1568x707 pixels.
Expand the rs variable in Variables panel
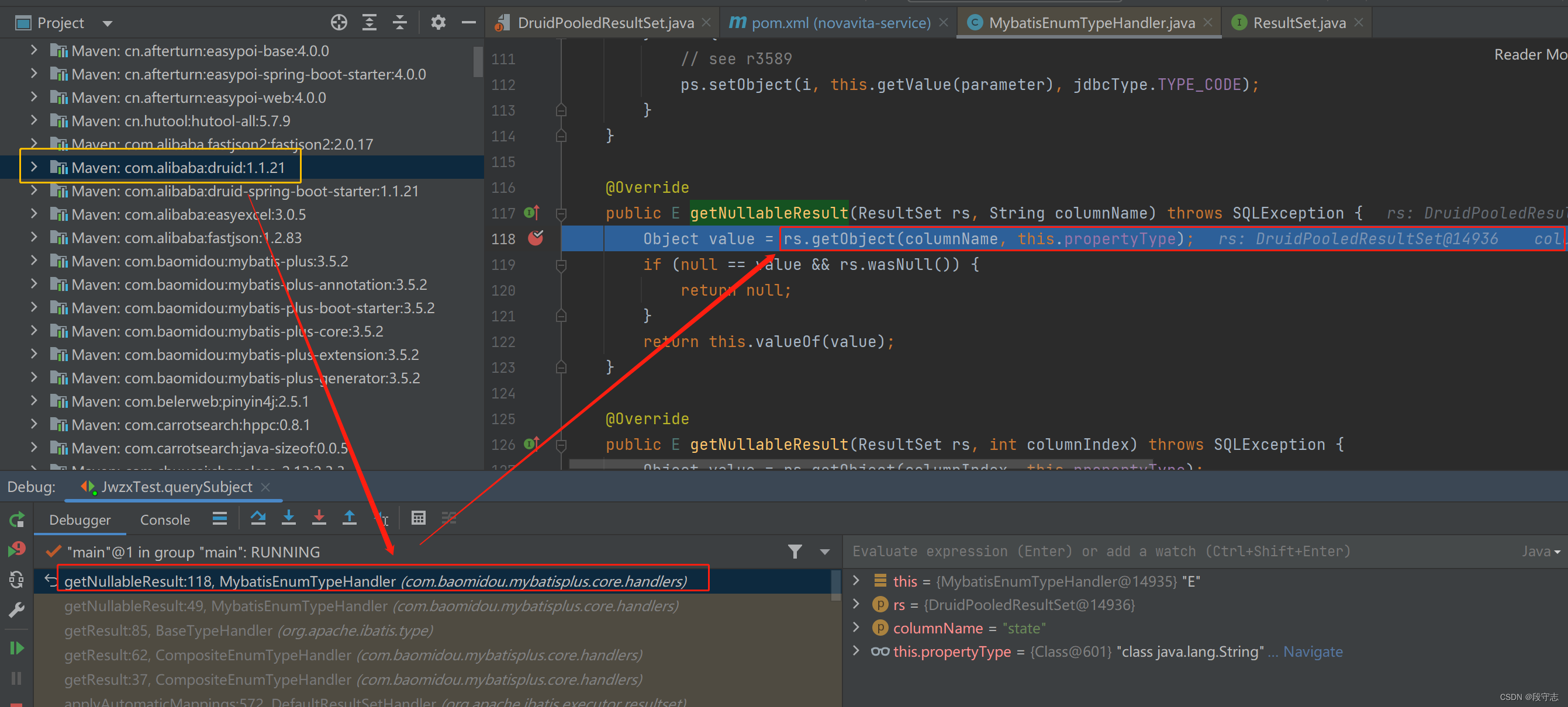point(856,604)
